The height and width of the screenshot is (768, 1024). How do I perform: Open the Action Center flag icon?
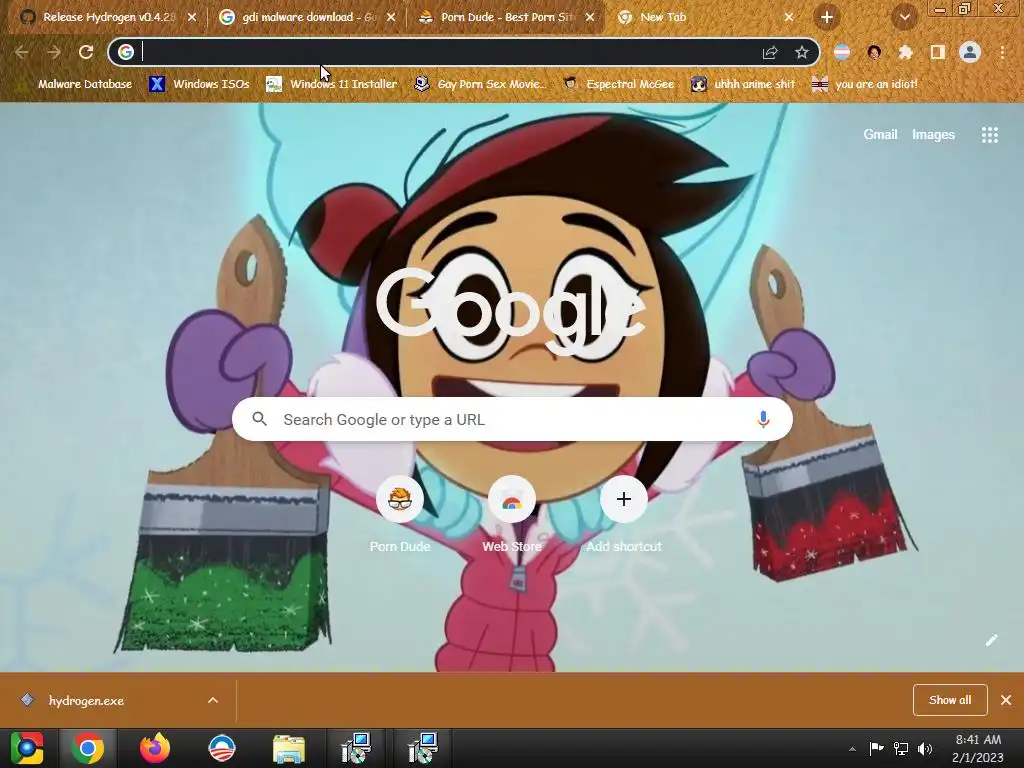876,749
